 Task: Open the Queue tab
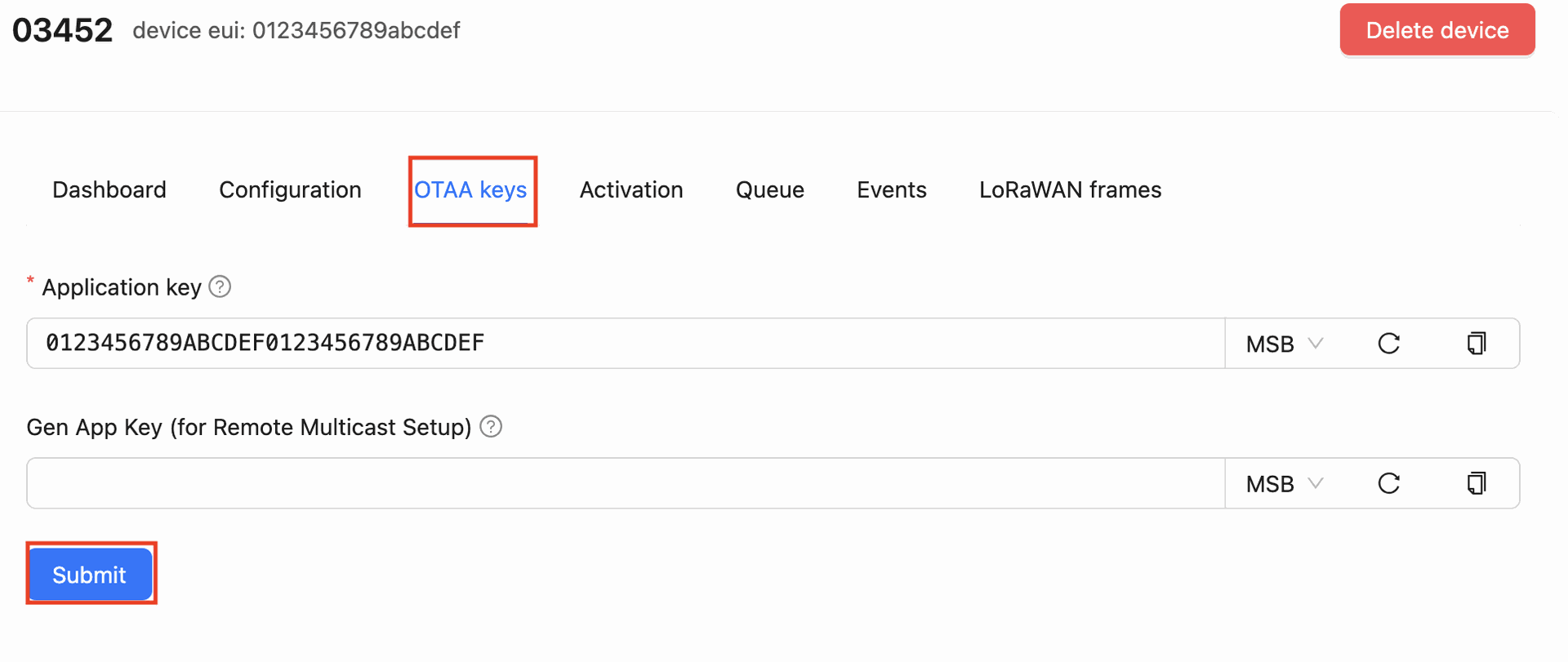pyautogui.click(x=769, y=189)
